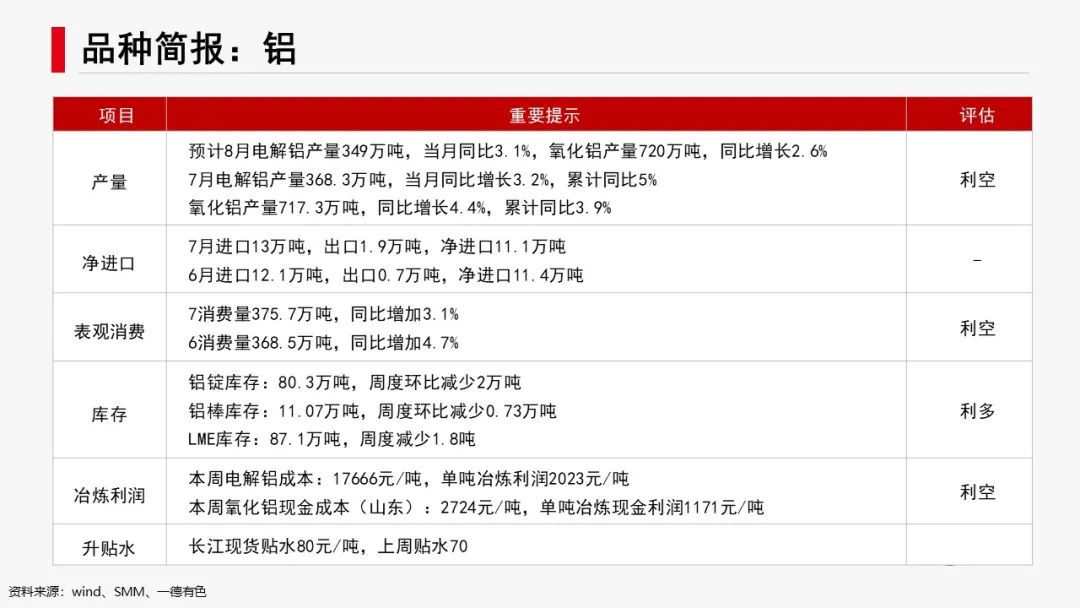This screenshot has height=608, width=1080.
Task: Click the 表观消费 row label
Action: pos(109,331)
